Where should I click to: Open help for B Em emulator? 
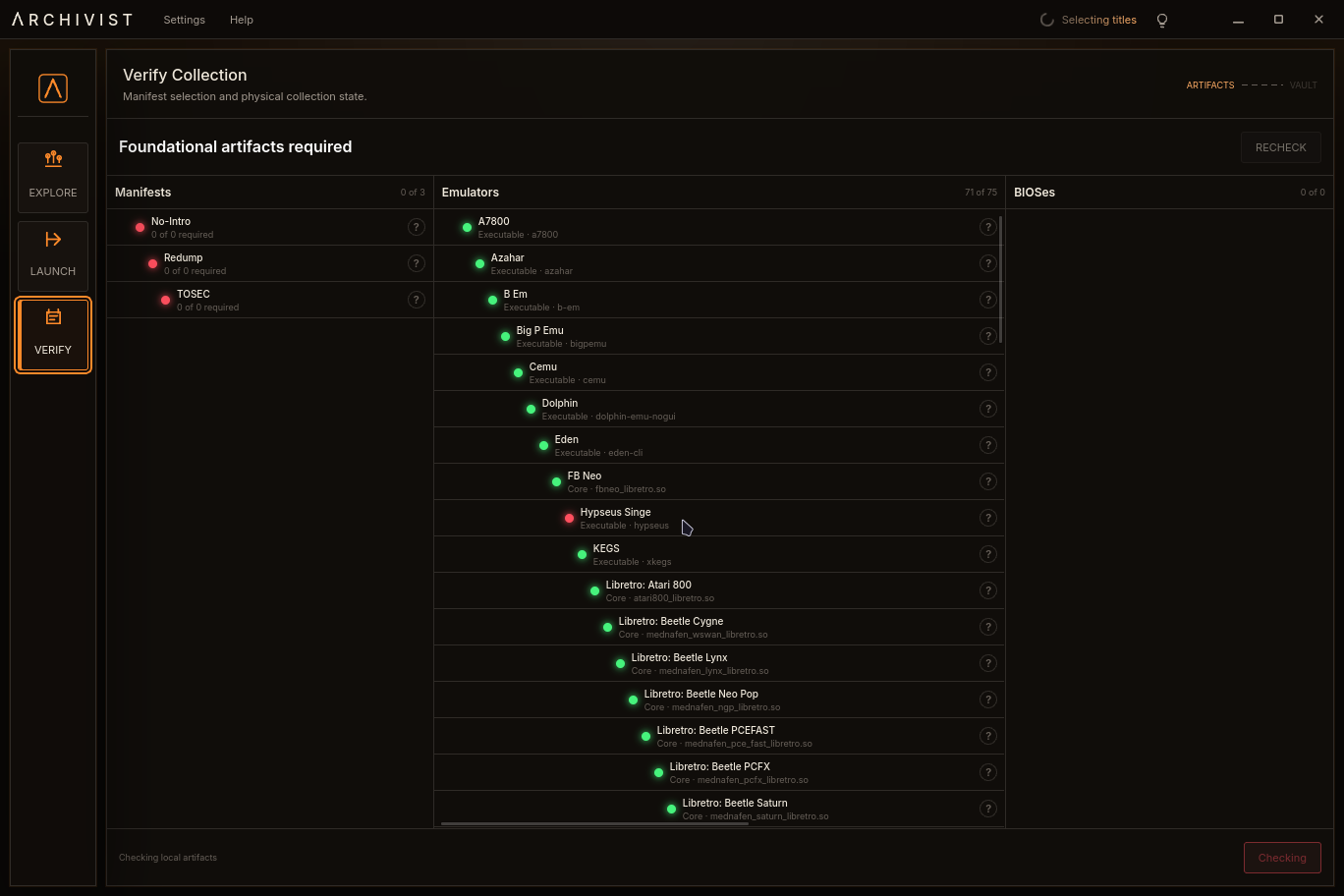tap(988, 300)
